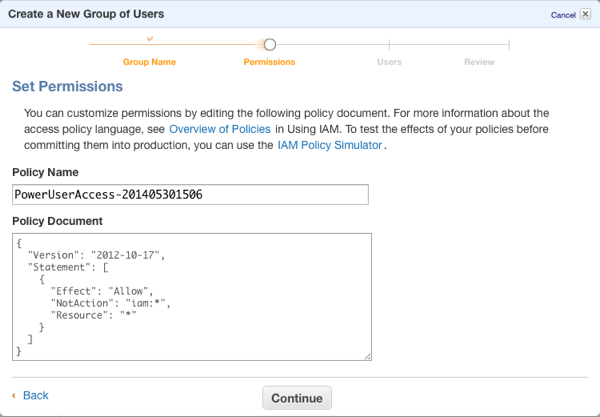Open the IAM Policy Simulator link
Screen dimensions: 600x417
click(x=330, y=145)
